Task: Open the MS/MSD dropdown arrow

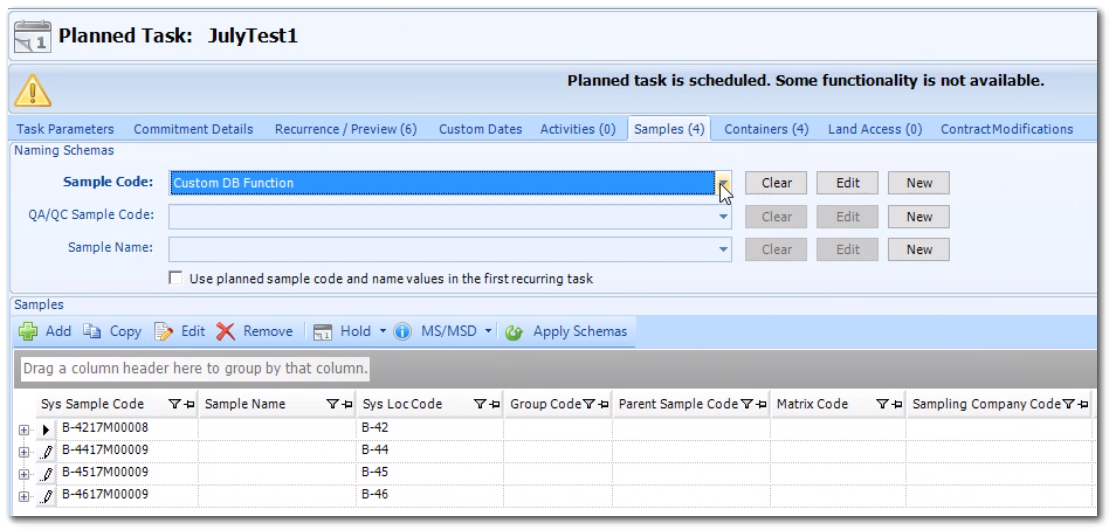Action: [x=488, y=332]
